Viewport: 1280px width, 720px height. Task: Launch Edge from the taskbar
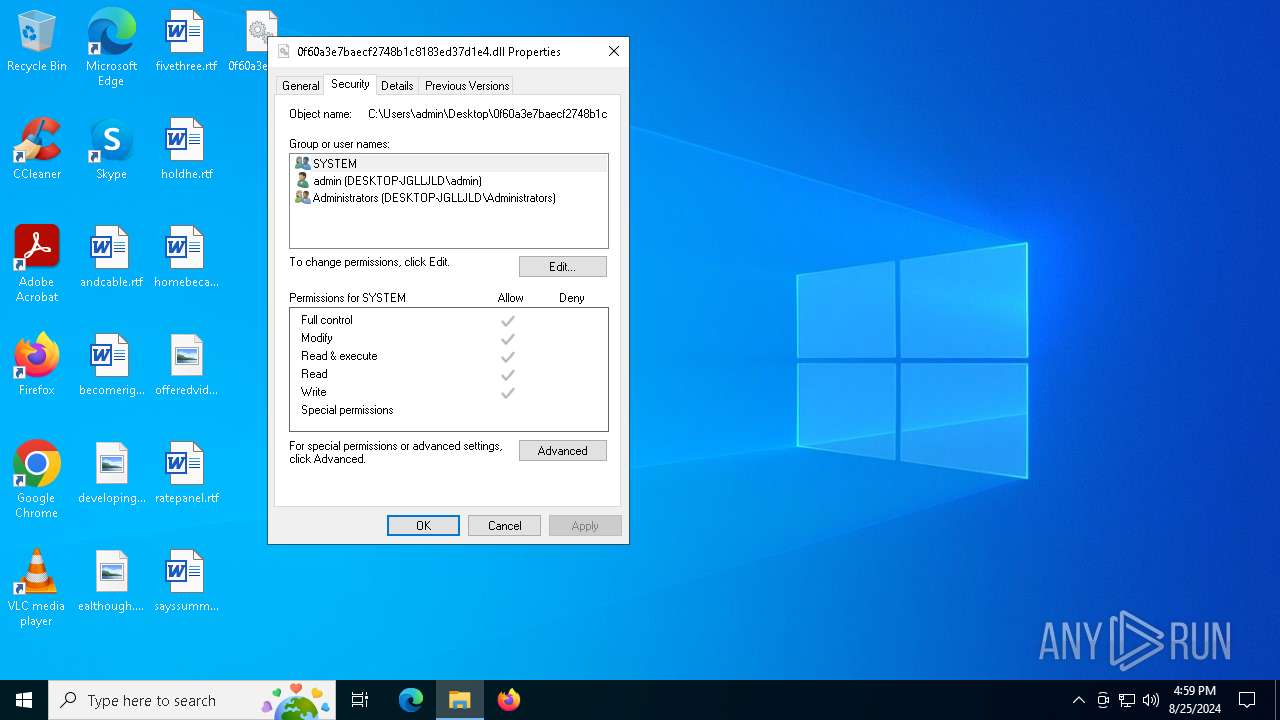tap(411, 700)
